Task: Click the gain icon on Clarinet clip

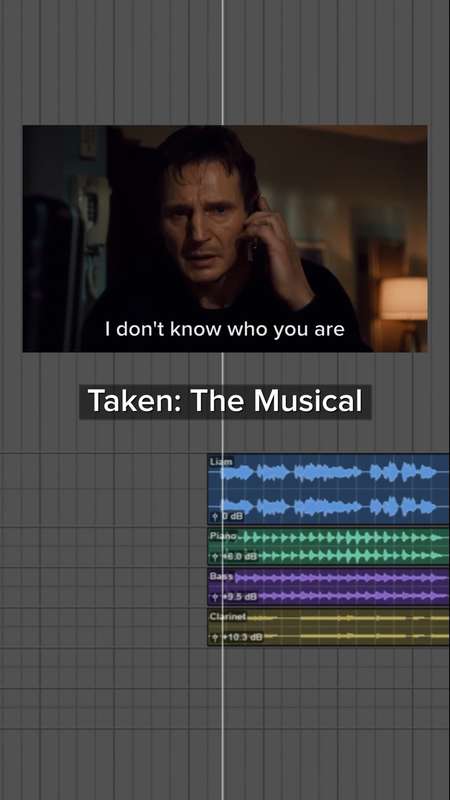Action: 215,637
